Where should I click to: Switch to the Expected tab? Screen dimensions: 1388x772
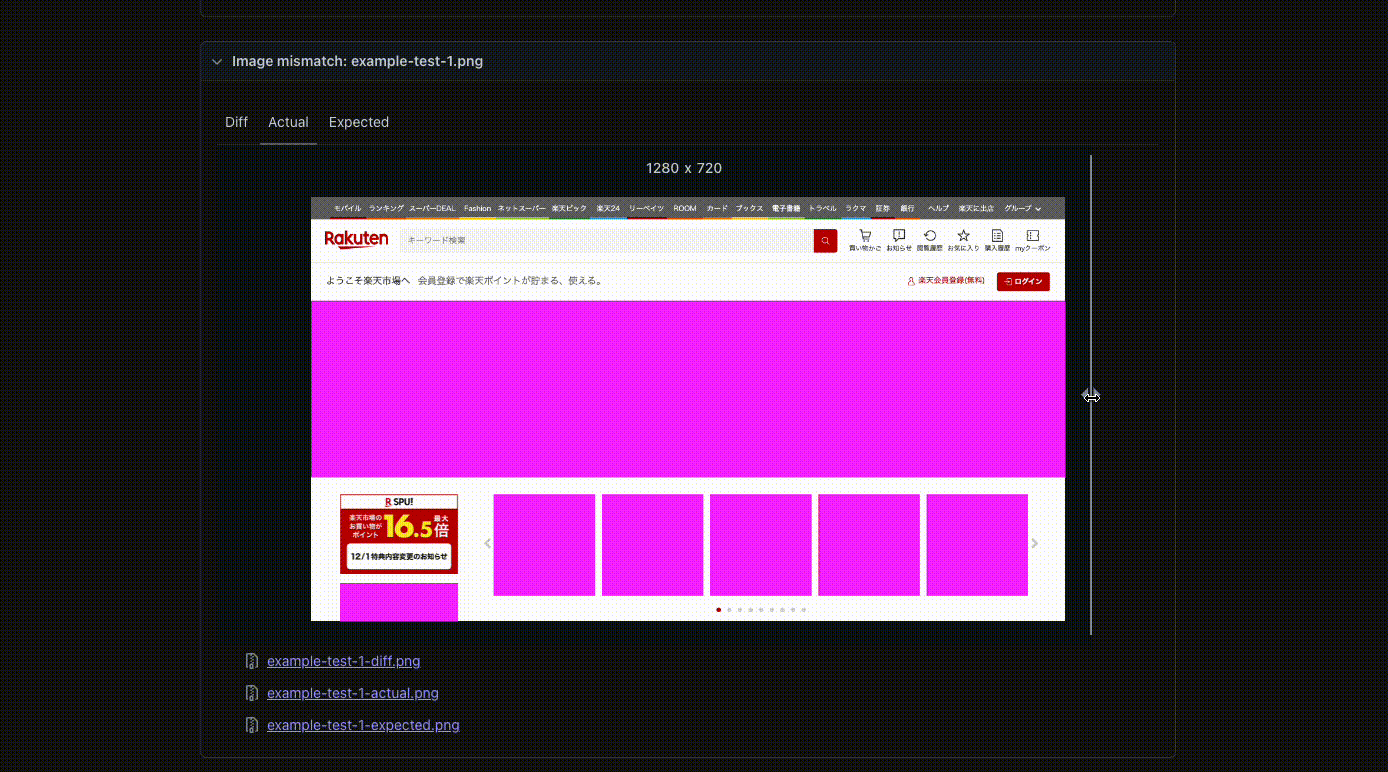coord(359,122)
